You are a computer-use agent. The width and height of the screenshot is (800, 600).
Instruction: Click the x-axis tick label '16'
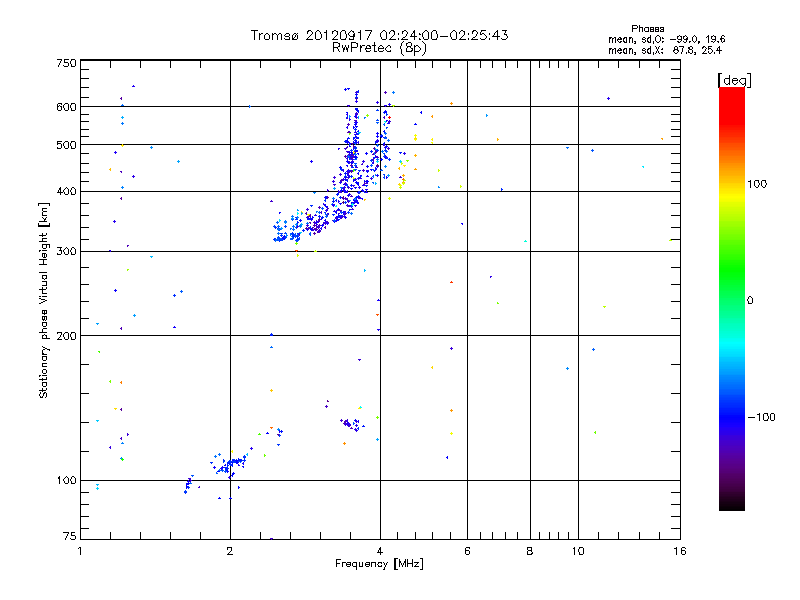[680, 551]
